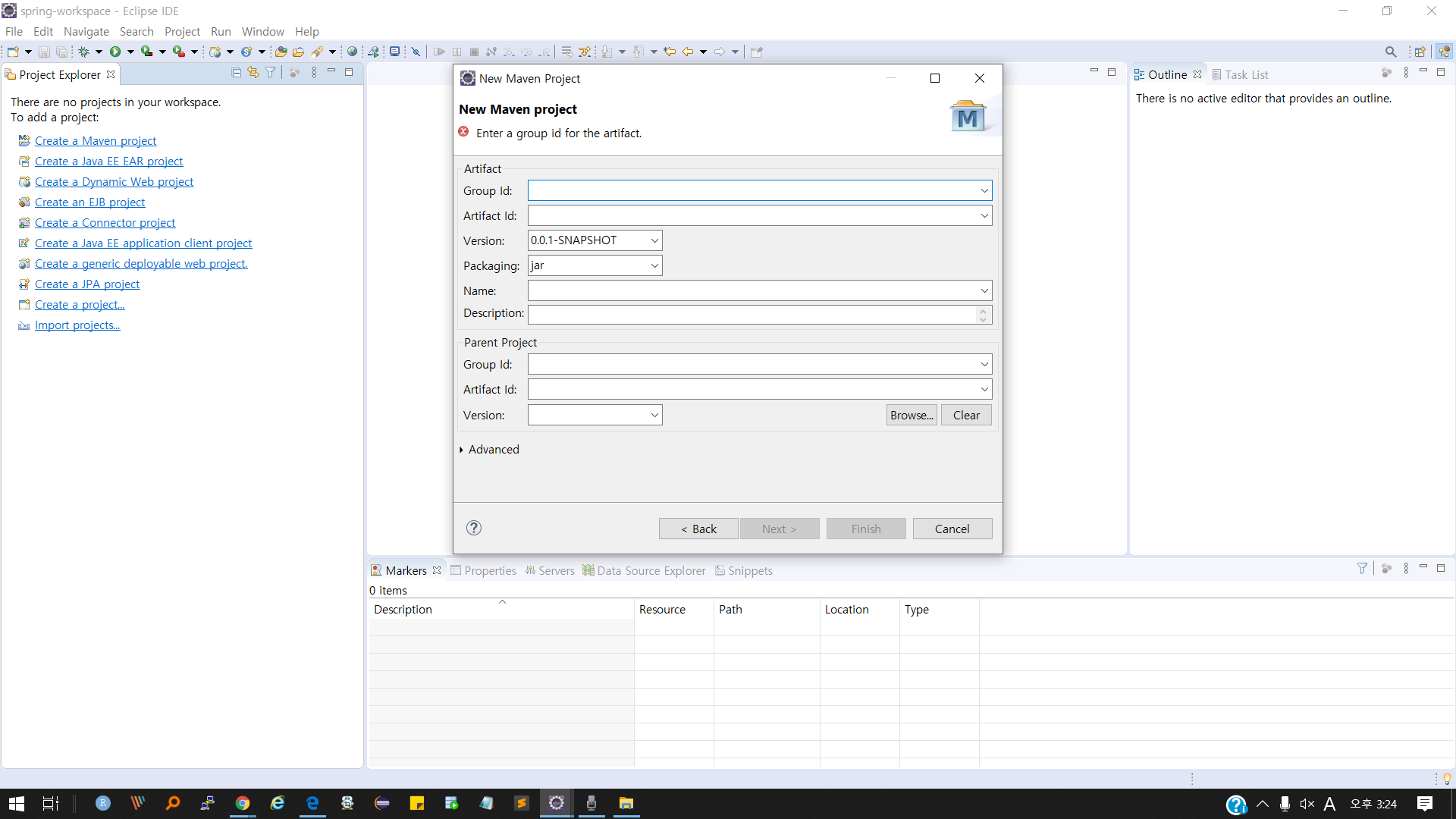Open the File menu
The height and width of the screenshot is (819, 1456).
(x=14, y=31)
